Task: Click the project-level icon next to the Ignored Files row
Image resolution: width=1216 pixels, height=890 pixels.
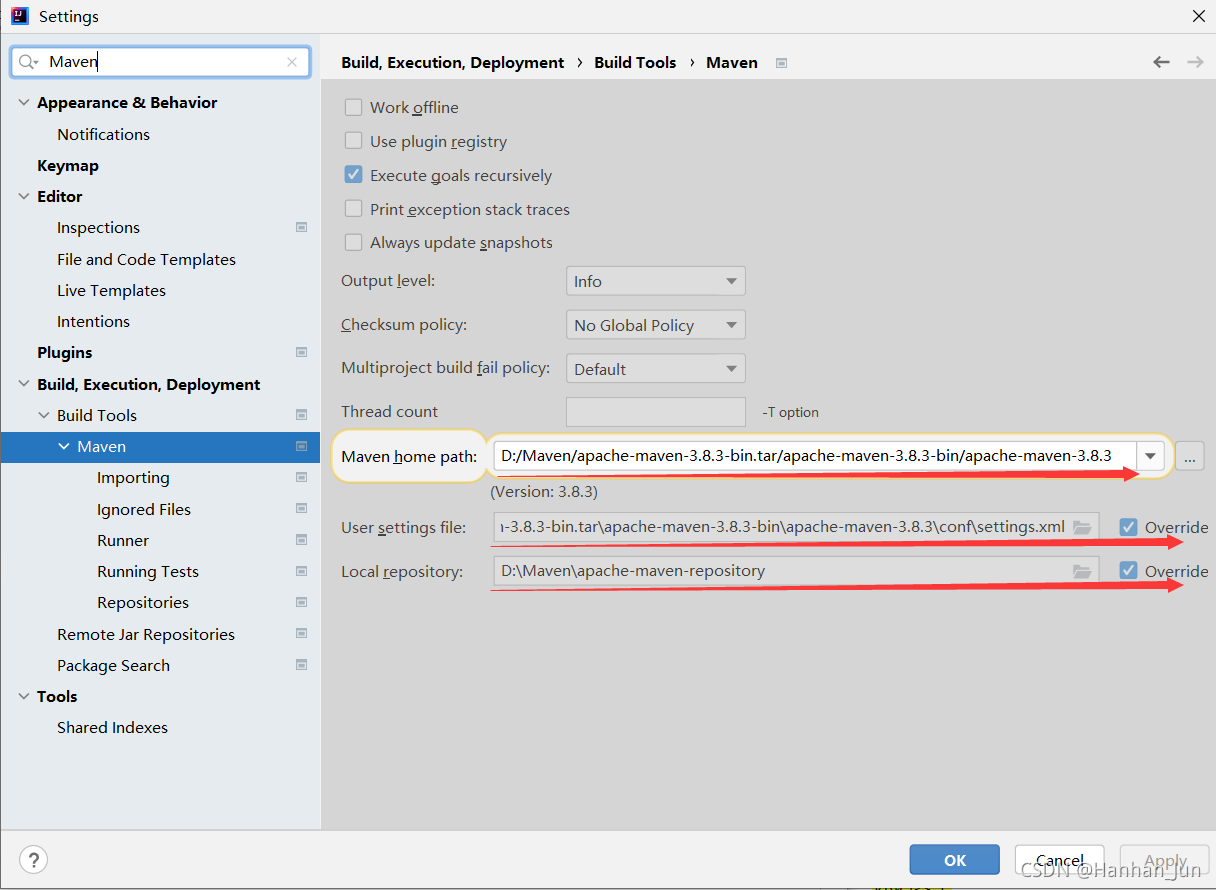Action: [301, 509]
